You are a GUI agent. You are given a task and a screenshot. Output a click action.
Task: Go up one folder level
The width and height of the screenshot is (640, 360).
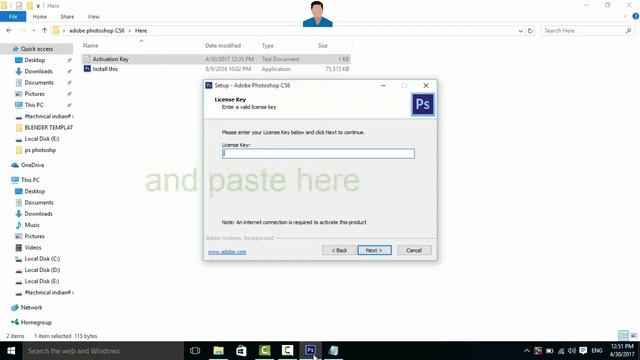click(44, 31)
